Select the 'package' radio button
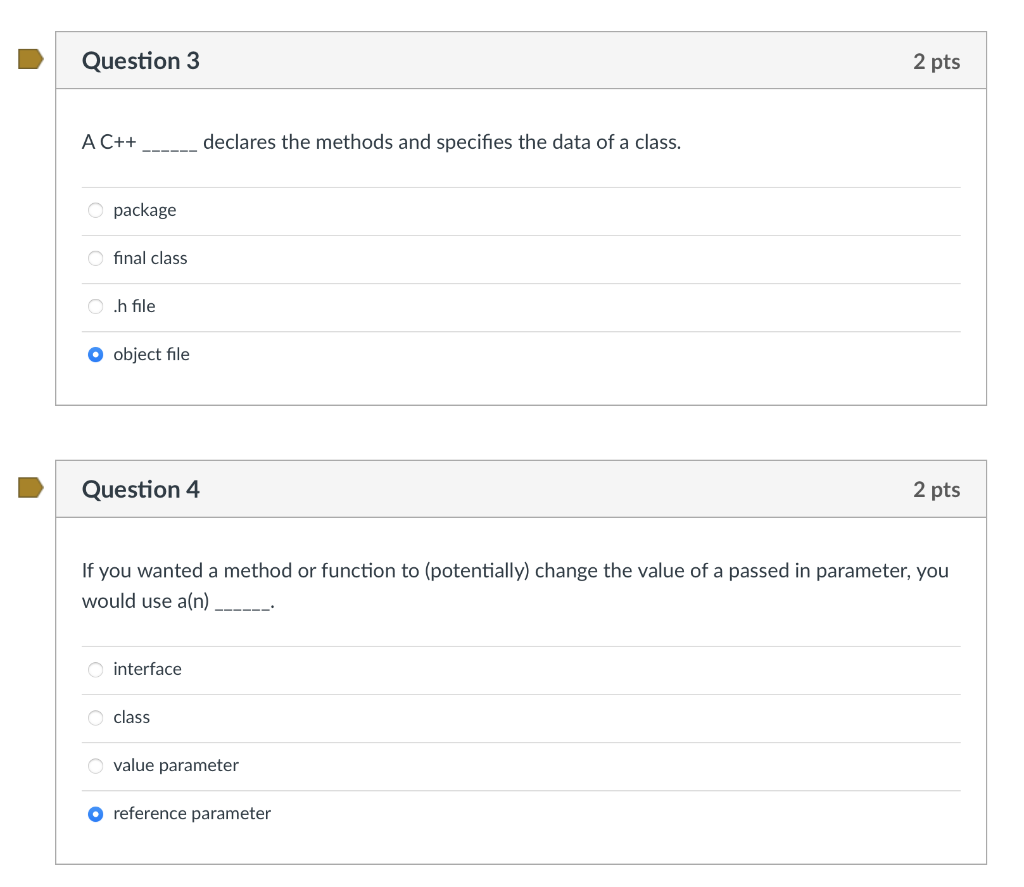The height and width of the screenshot is (887, 1024). coord(95,210)
